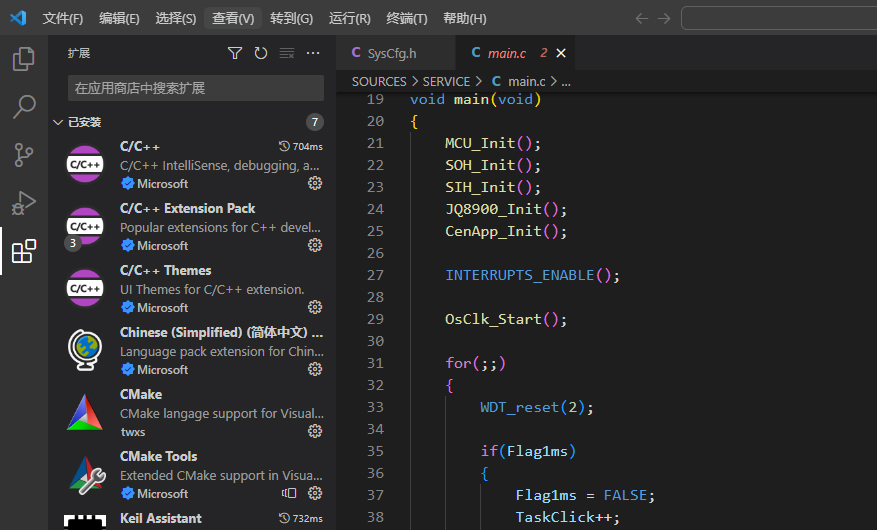Open the Search view in activity bar
Screen dimensions: 877x530
click(x=24, y=107)
